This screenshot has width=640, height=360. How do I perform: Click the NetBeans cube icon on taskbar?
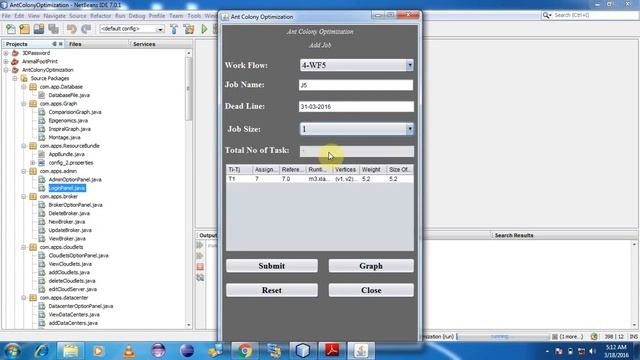click(x=303, y=351)
